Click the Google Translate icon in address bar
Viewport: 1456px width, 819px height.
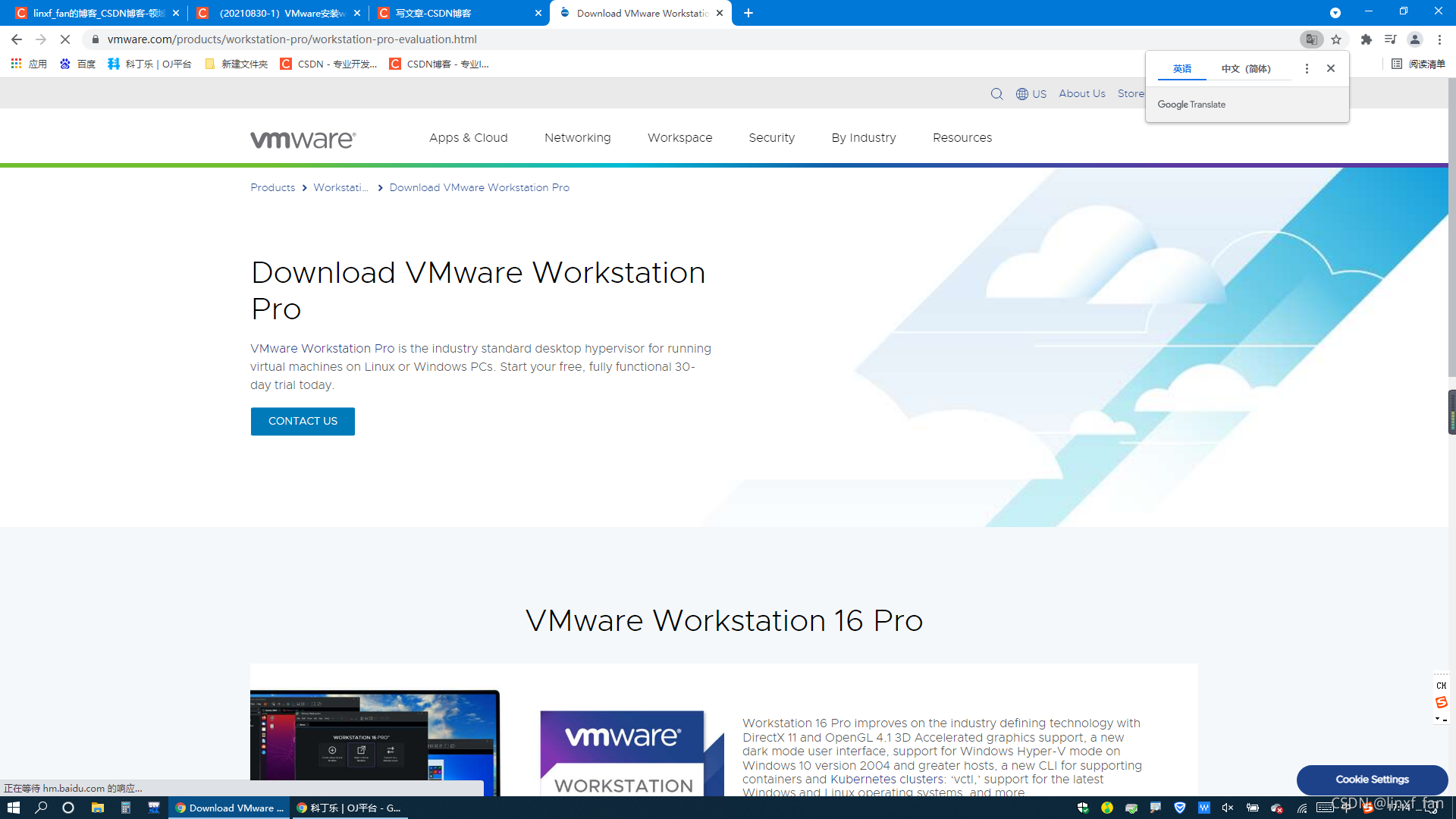[x=1311, y=39]
